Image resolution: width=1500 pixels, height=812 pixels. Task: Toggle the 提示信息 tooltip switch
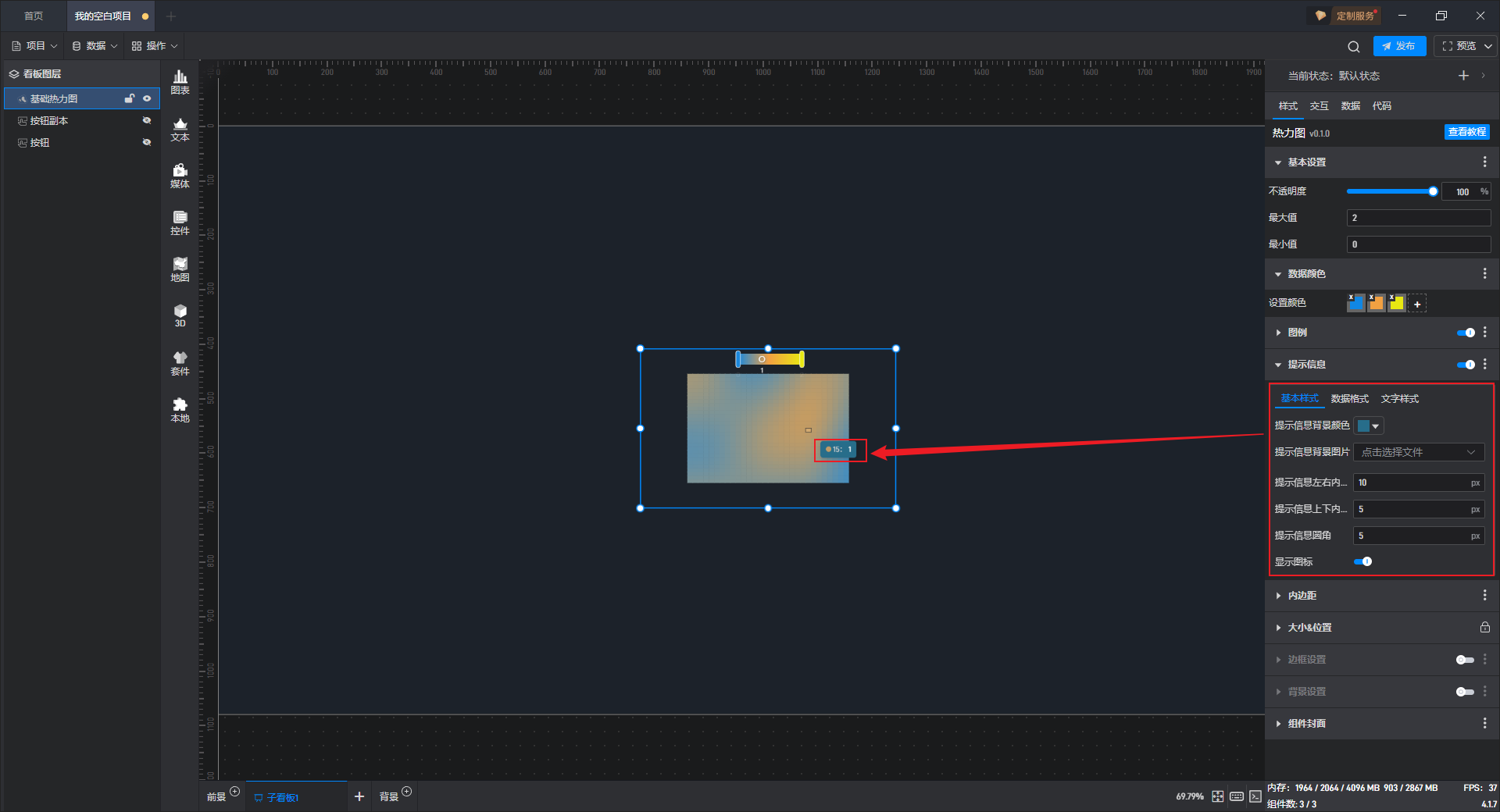(x=1466, y=365)
